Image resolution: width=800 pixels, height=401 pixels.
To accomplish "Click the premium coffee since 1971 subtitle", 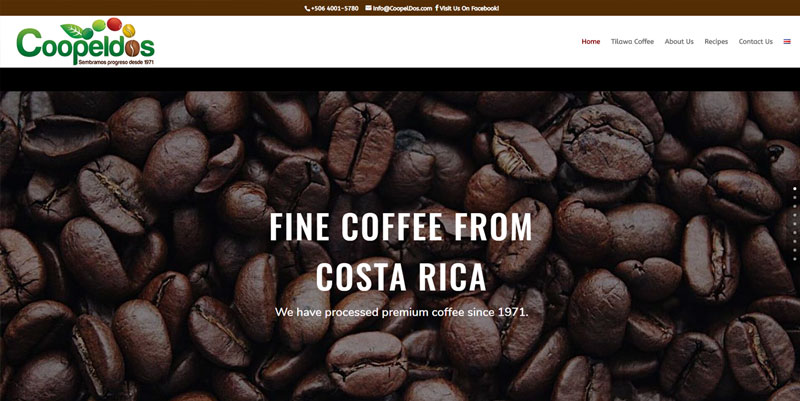I will 402,312.
